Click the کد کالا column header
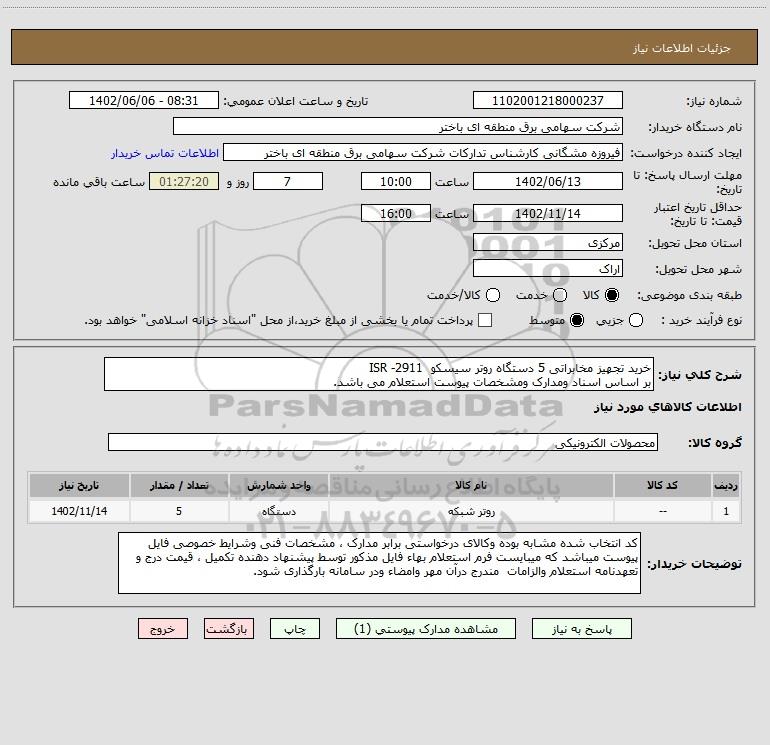The height and width of the screenshot is (745, 770). click(x=662, y=485)
